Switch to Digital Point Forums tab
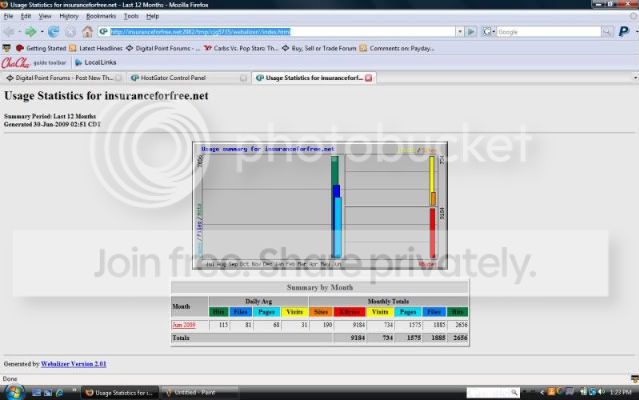The height and width of the screenshot is (400, 639). [63, 78]
